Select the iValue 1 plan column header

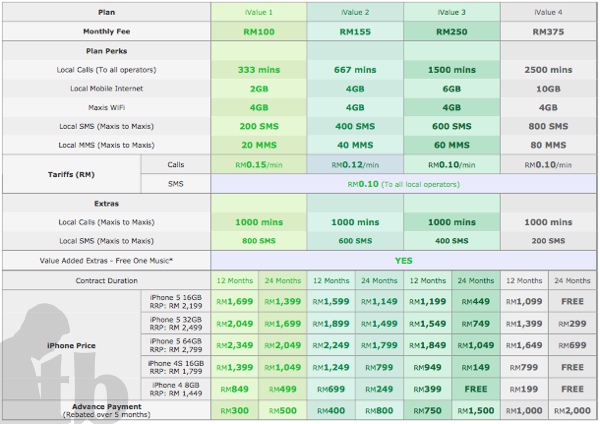click(x=260, y=12)
